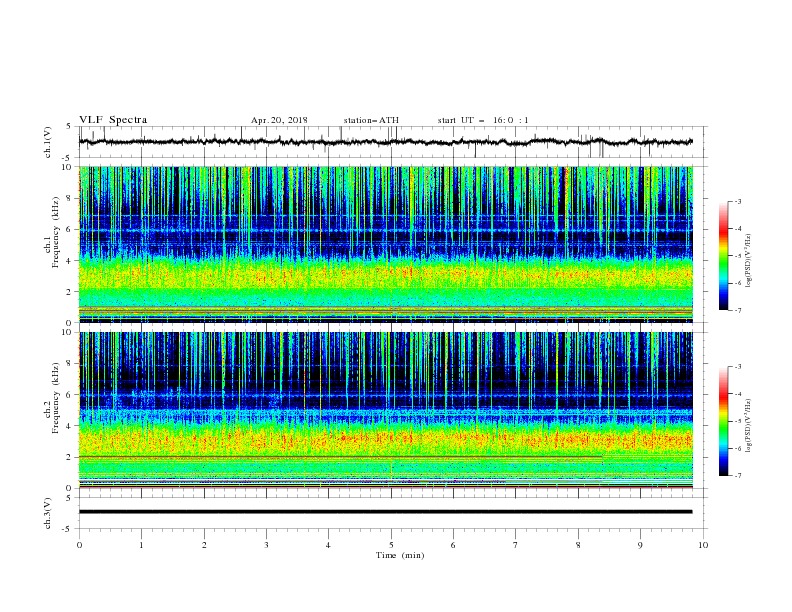Click the ch.2 spectrogram color scale bar
Image resolution: width=792 pixels, height=612 pixels.
pyautogui.click(x=723, y=421)
